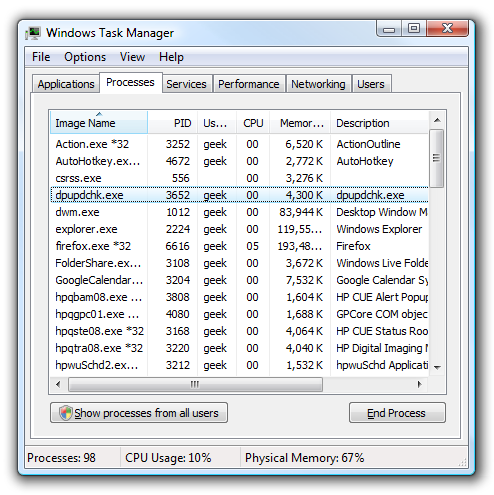Click the vertical scrollbar thumb
Viewport: 494px width, 495px height.
tap(437, 158)
